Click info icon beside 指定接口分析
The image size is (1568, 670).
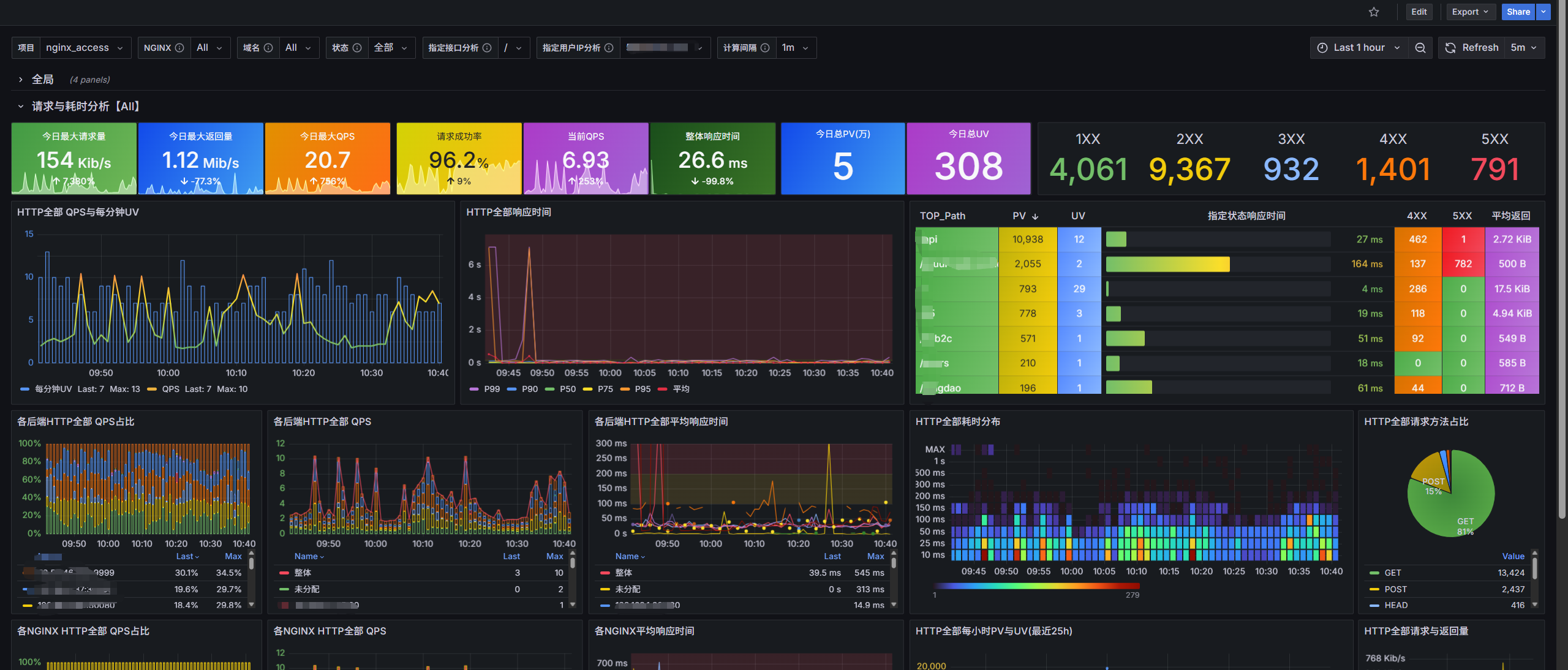pyautogui.click(x=487, y=48)
